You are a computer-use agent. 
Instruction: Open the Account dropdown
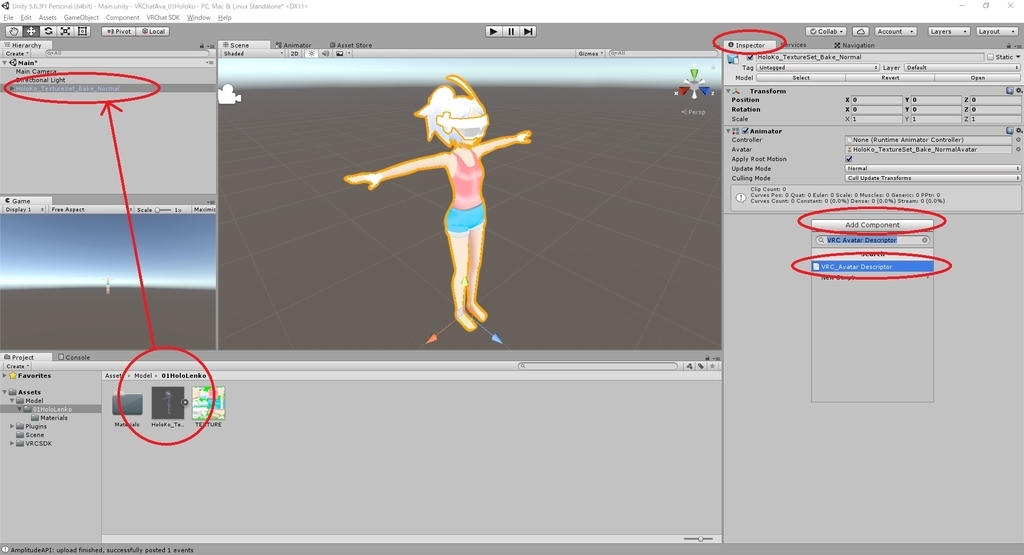tap(895, 31)
